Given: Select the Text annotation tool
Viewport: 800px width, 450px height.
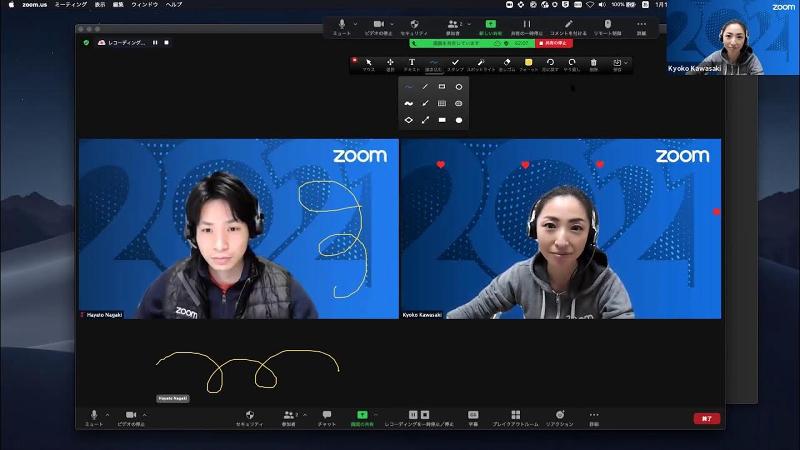Looking at the screenshot, I should 411,63.
